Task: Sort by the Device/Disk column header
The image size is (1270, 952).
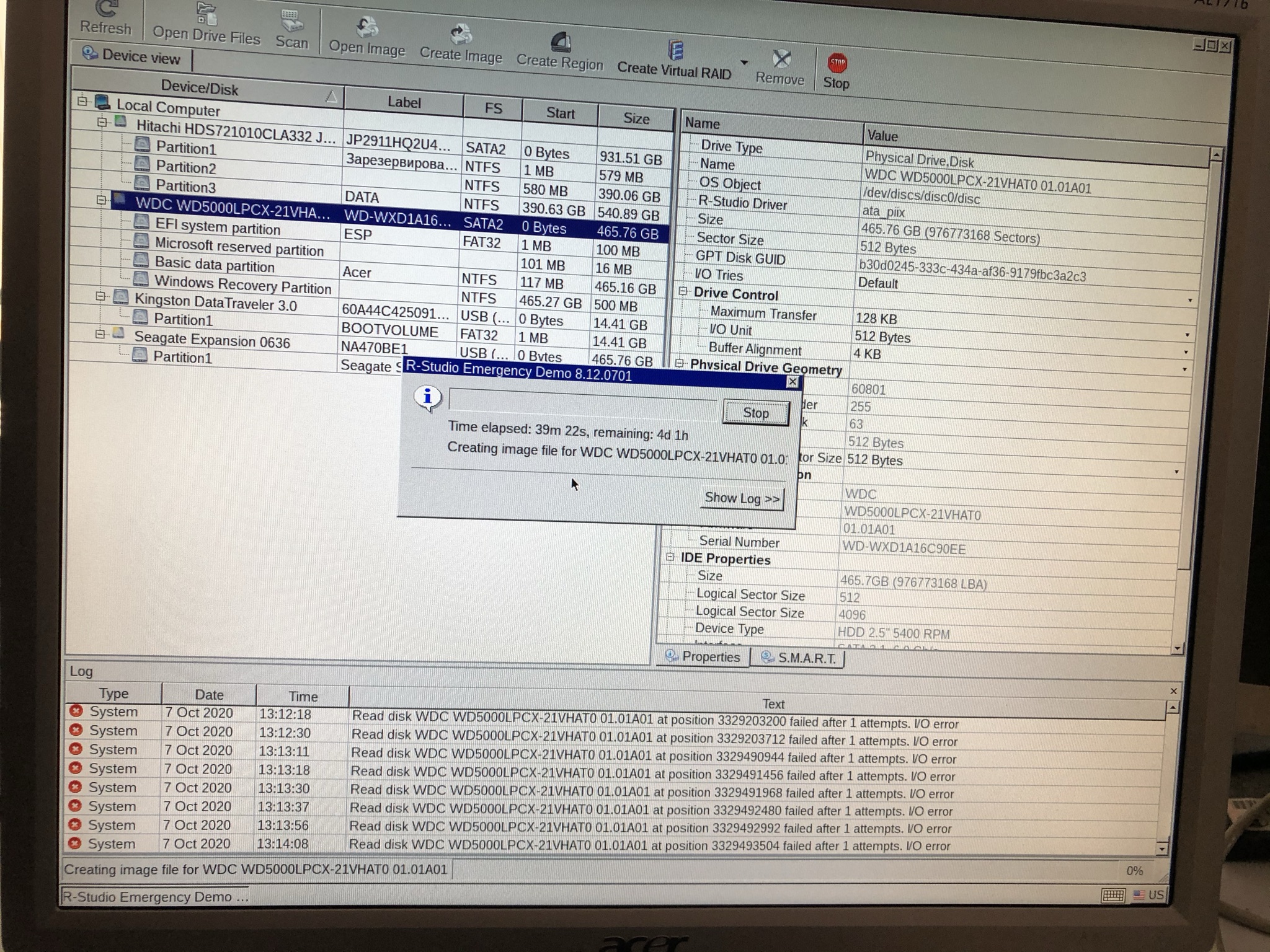Action: click(208, 89)
